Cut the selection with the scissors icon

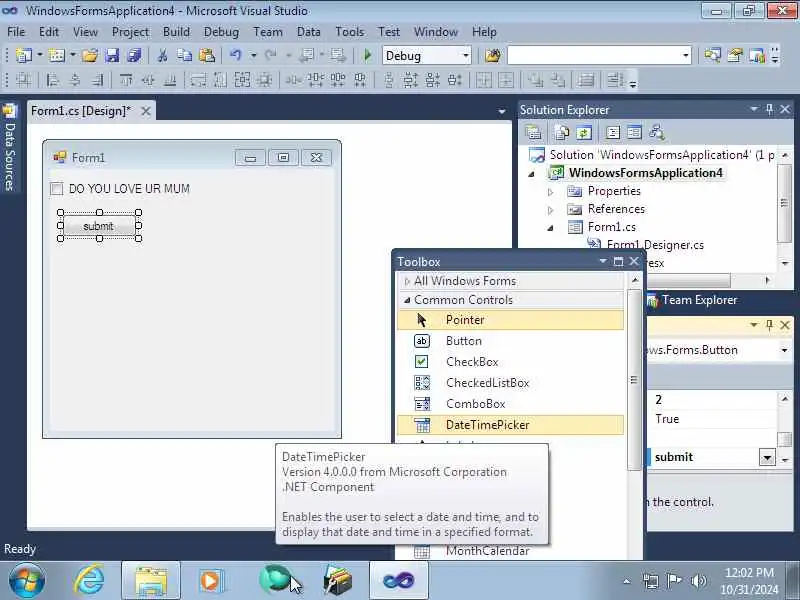tap(163, 55)
